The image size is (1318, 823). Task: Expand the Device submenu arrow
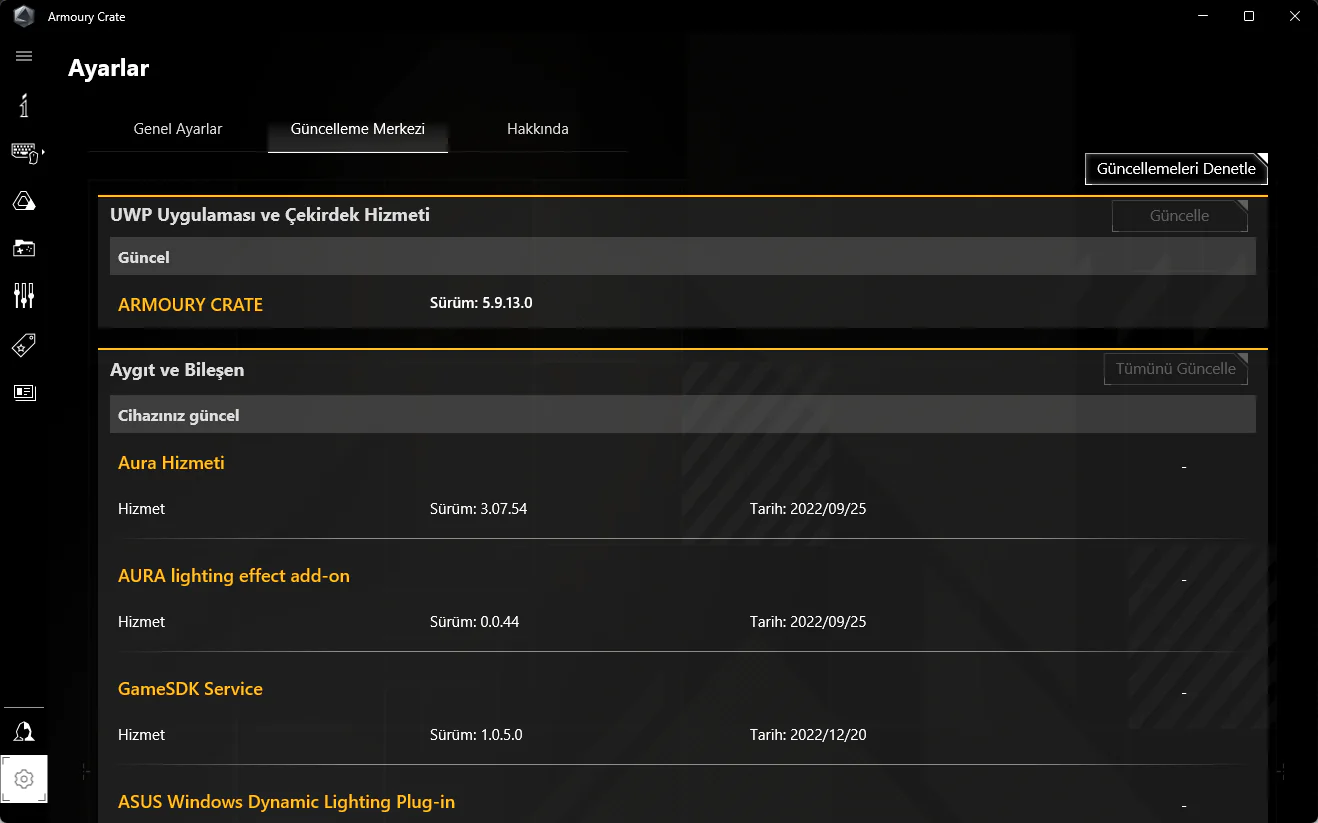(43, 152)
